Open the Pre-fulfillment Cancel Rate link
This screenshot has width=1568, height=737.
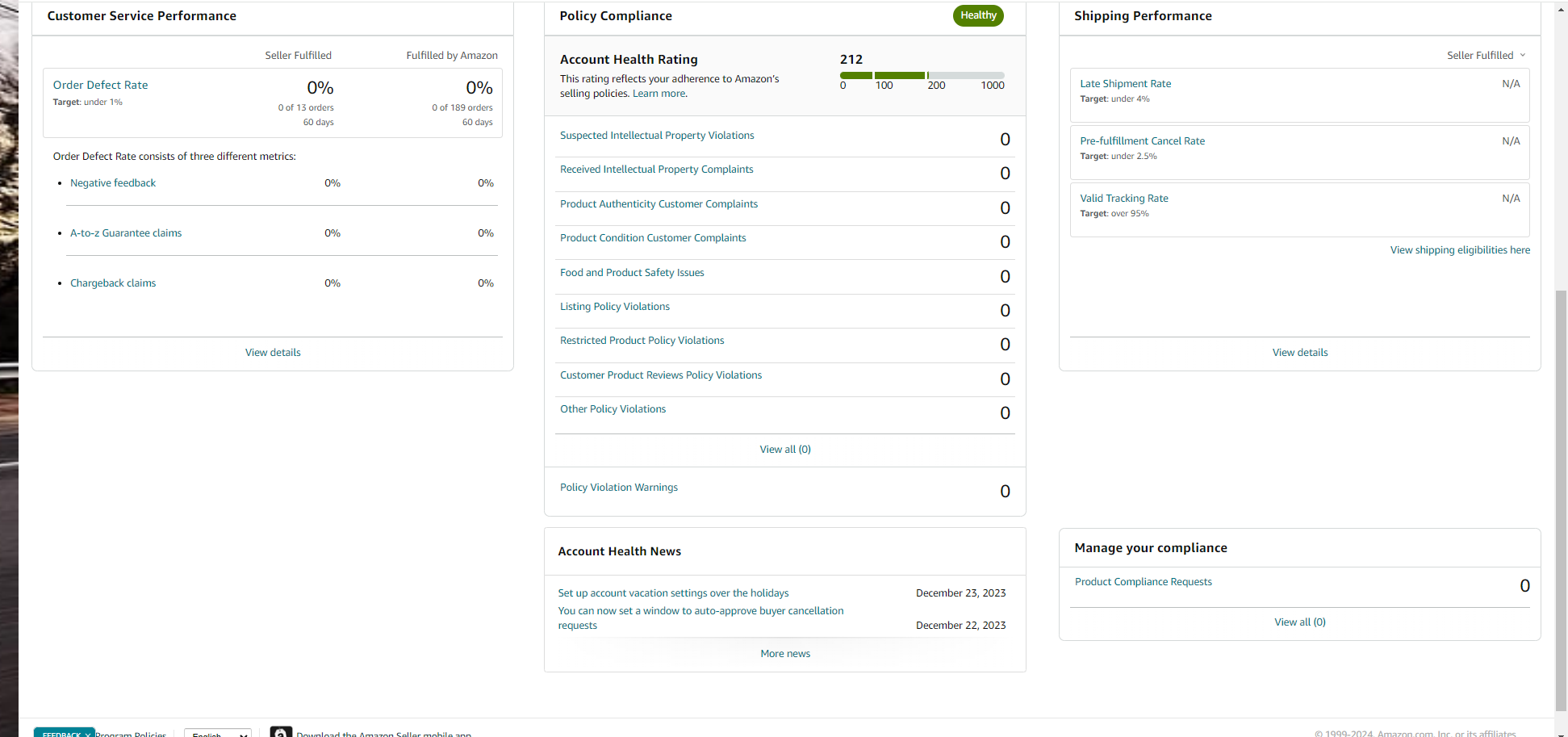(1143, 141)
